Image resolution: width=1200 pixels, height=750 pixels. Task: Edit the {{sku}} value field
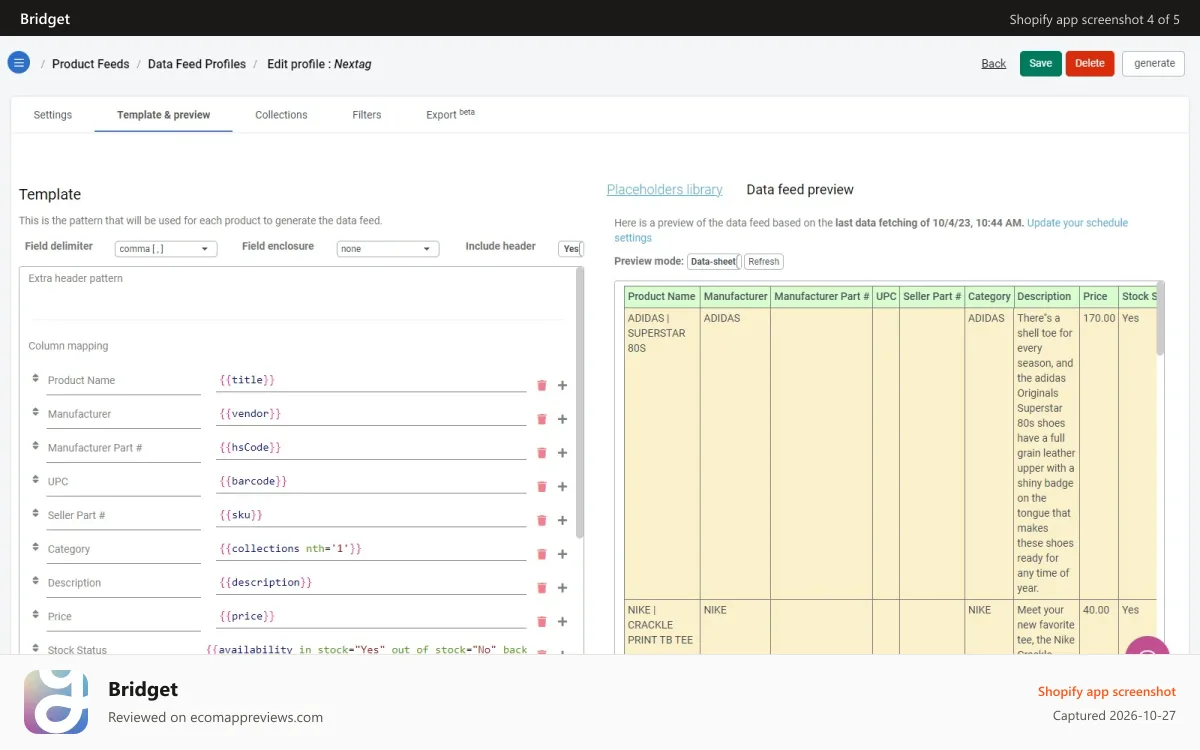371,515
